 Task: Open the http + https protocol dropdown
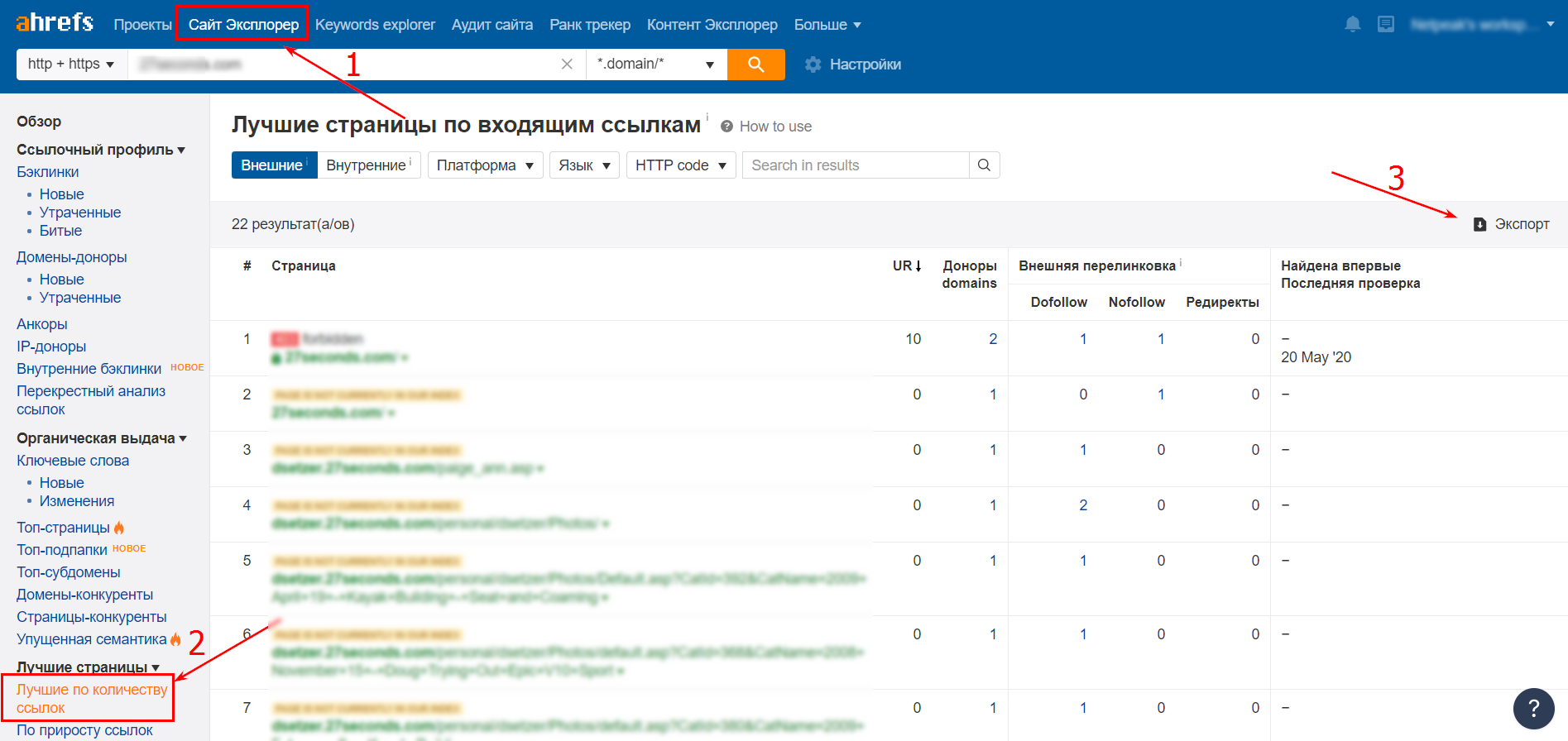[x=72, y=64]
